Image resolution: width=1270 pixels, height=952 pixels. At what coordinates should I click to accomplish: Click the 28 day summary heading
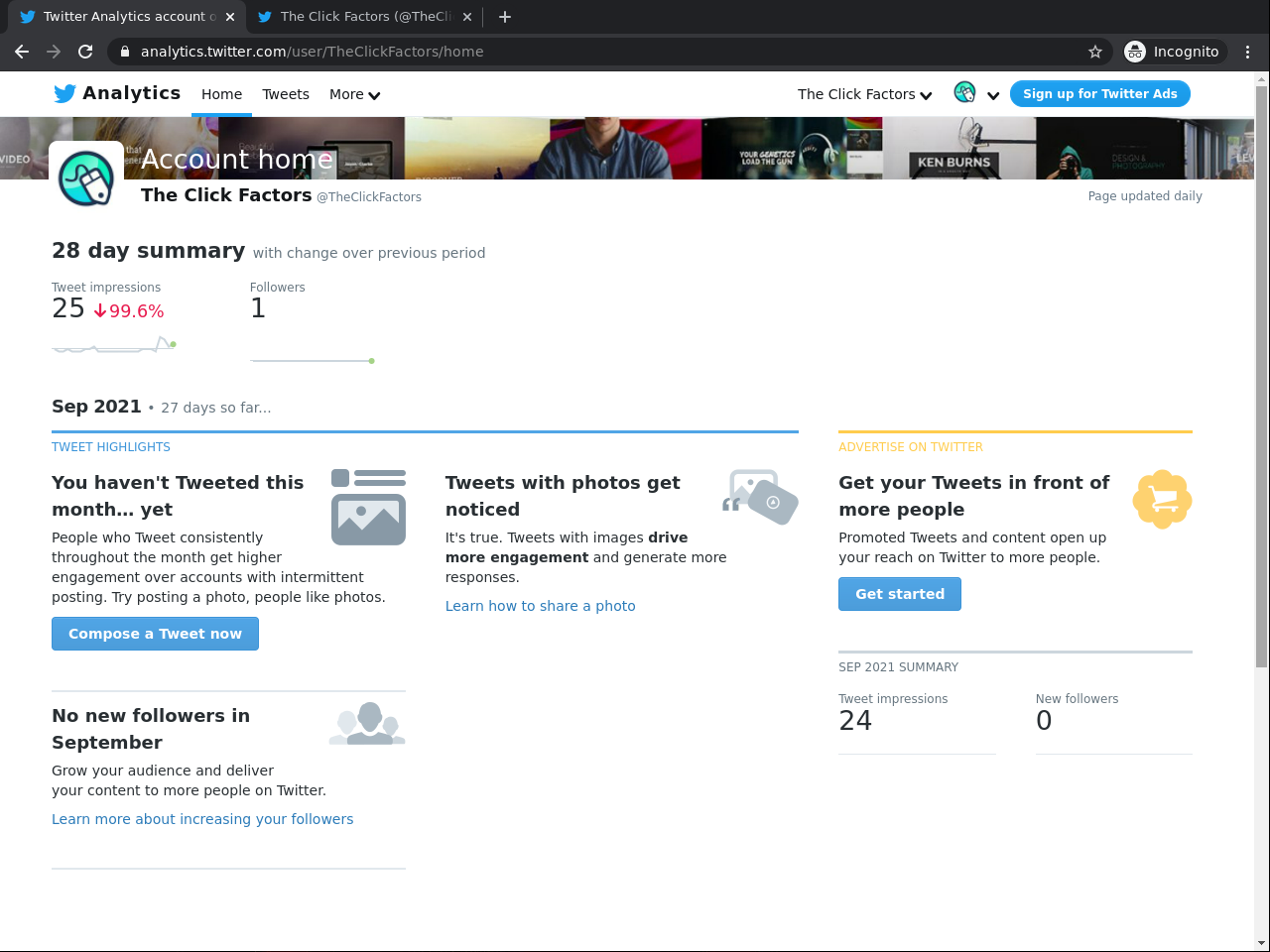(149, 251)
